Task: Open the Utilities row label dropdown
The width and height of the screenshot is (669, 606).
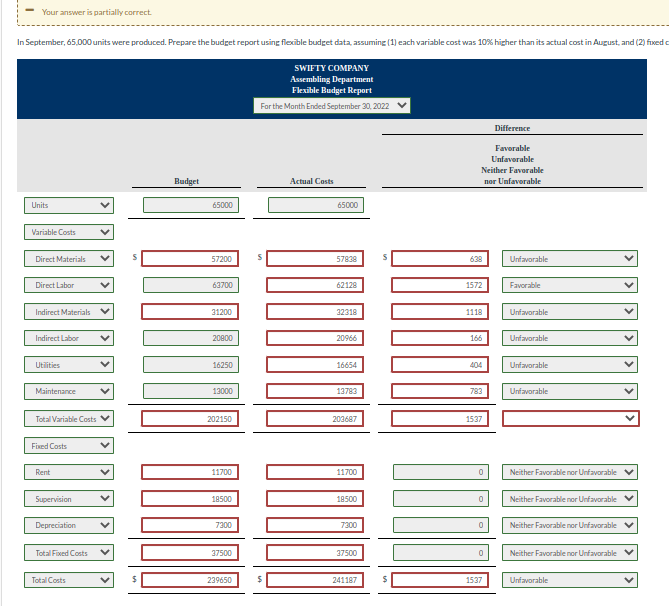Action: coord(69,365)
